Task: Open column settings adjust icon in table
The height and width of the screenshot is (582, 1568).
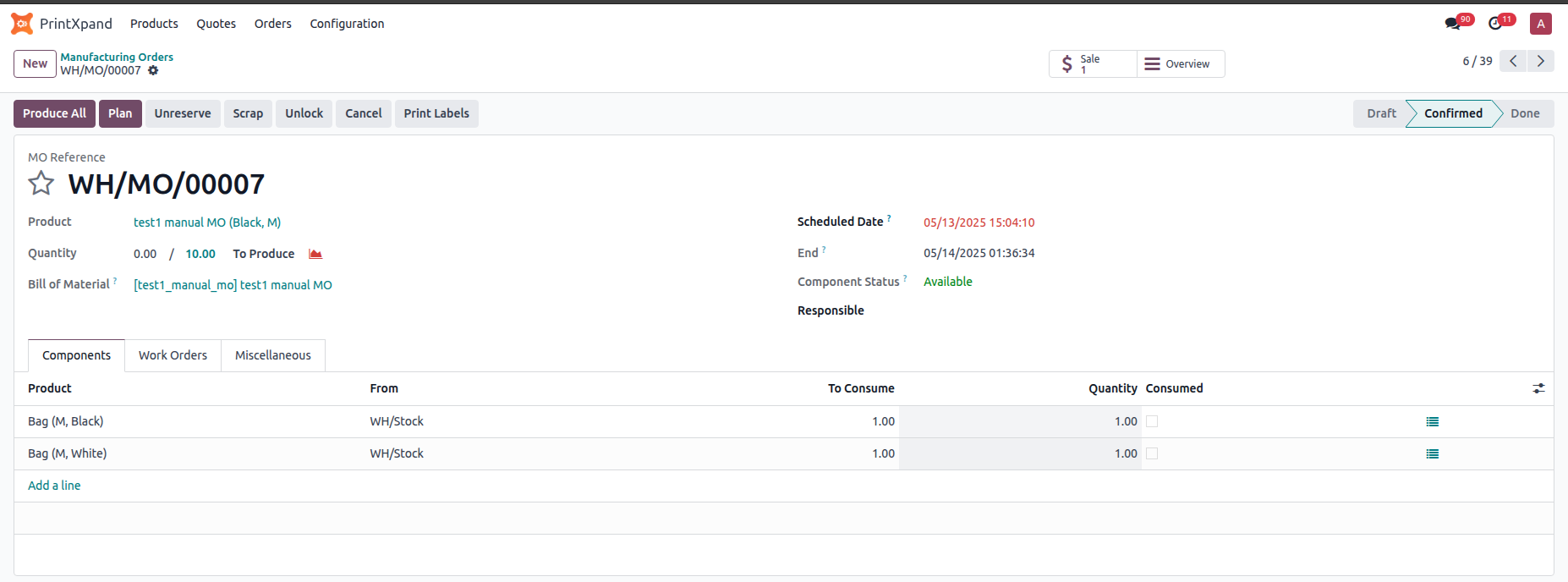Action: 1538,388
